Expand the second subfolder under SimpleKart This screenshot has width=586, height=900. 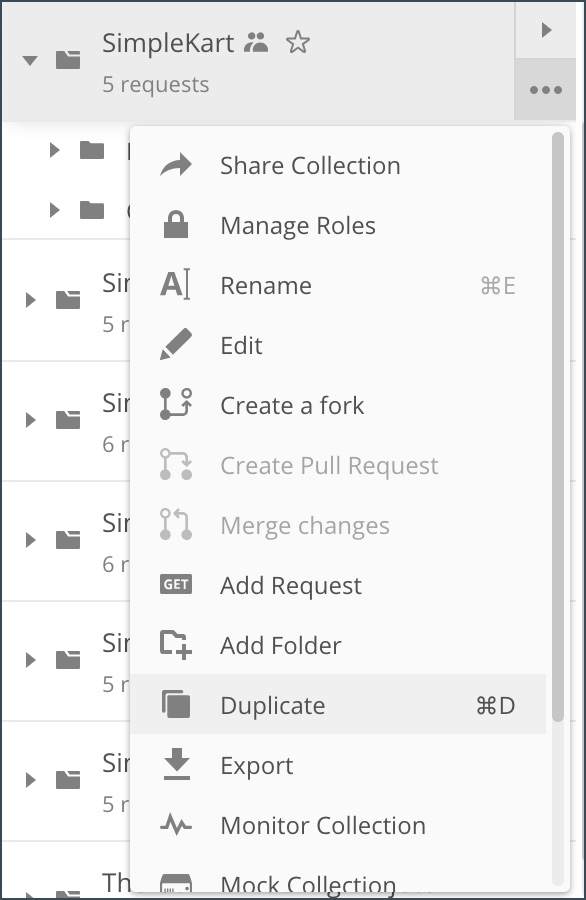tap(55, 210)
